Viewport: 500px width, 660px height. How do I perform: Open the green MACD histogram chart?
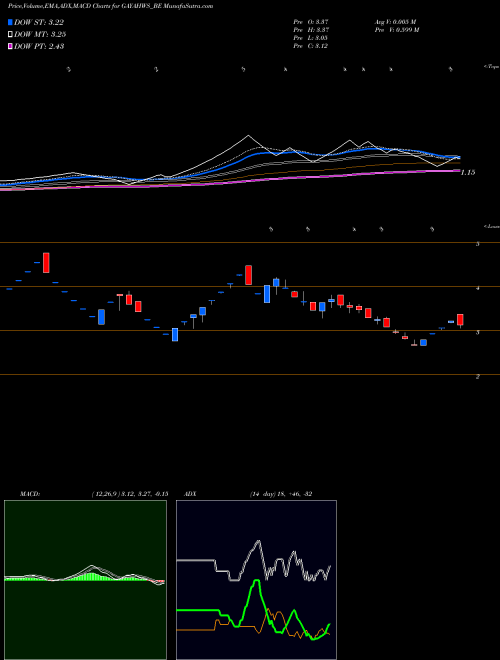[85, 580]
